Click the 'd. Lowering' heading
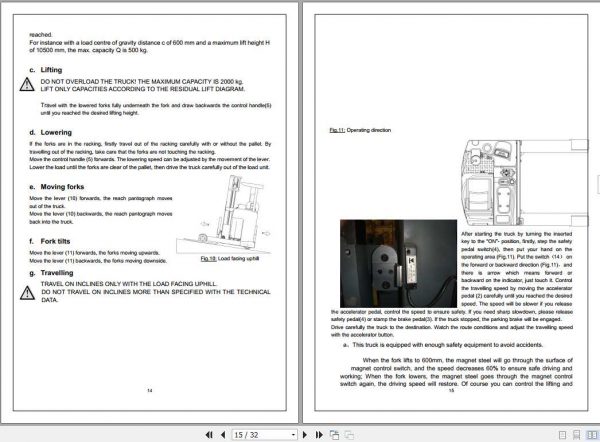This screenshot has width=600, height=442. [51, 132]
